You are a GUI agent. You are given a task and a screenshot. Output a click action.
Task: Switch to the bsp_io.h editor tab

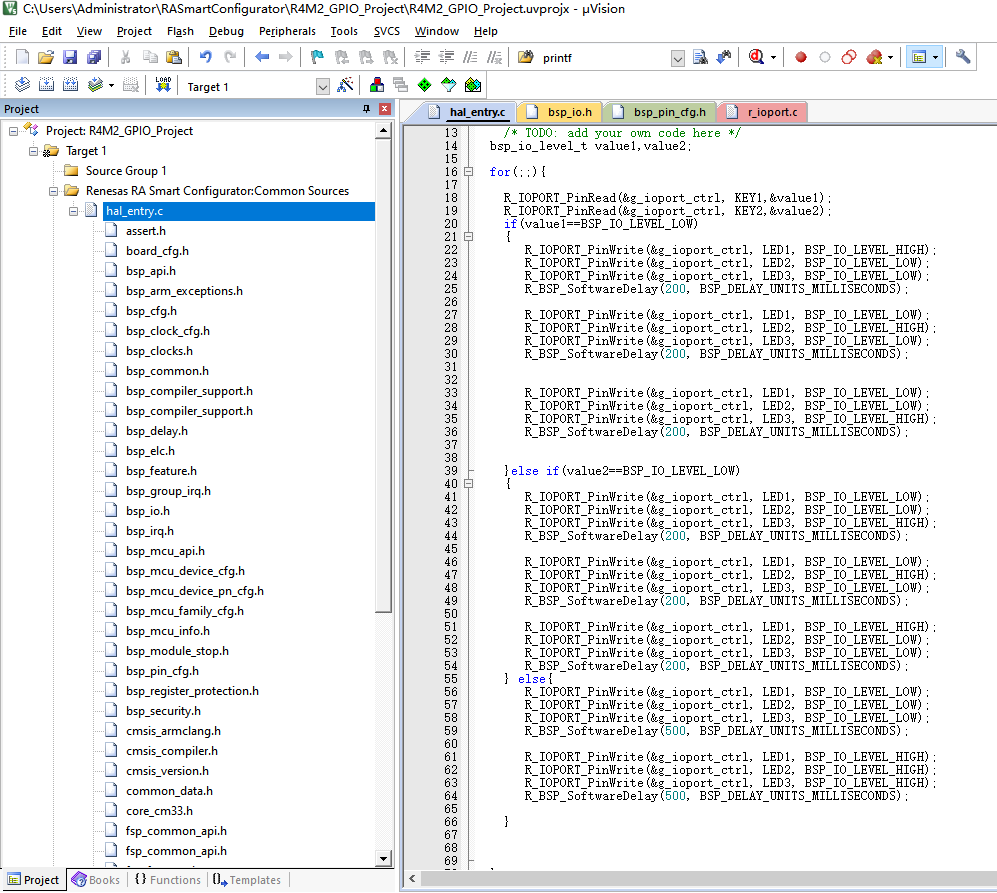coord(561,112)
